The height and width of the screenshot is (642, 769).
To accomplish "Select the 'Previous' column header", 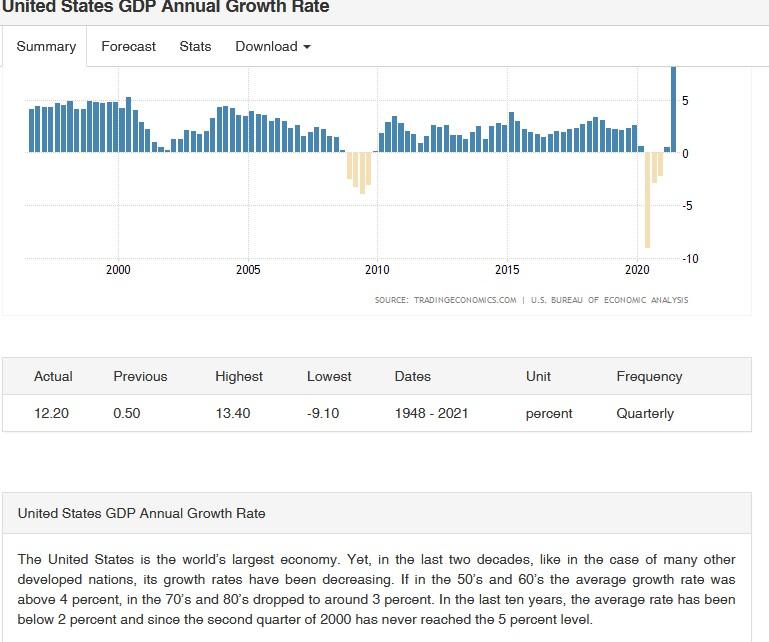I will [x=140, y=376].
